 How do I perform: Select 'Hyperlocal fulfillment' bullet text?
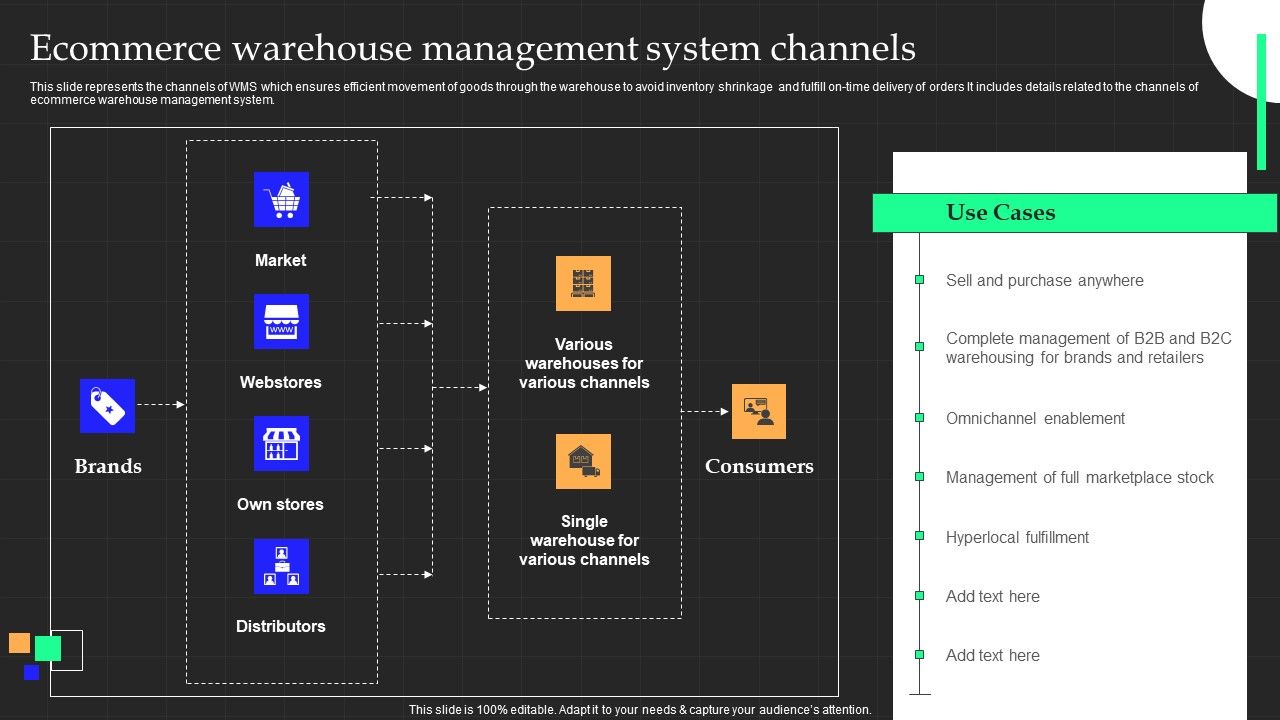(x=1017, y=538)
